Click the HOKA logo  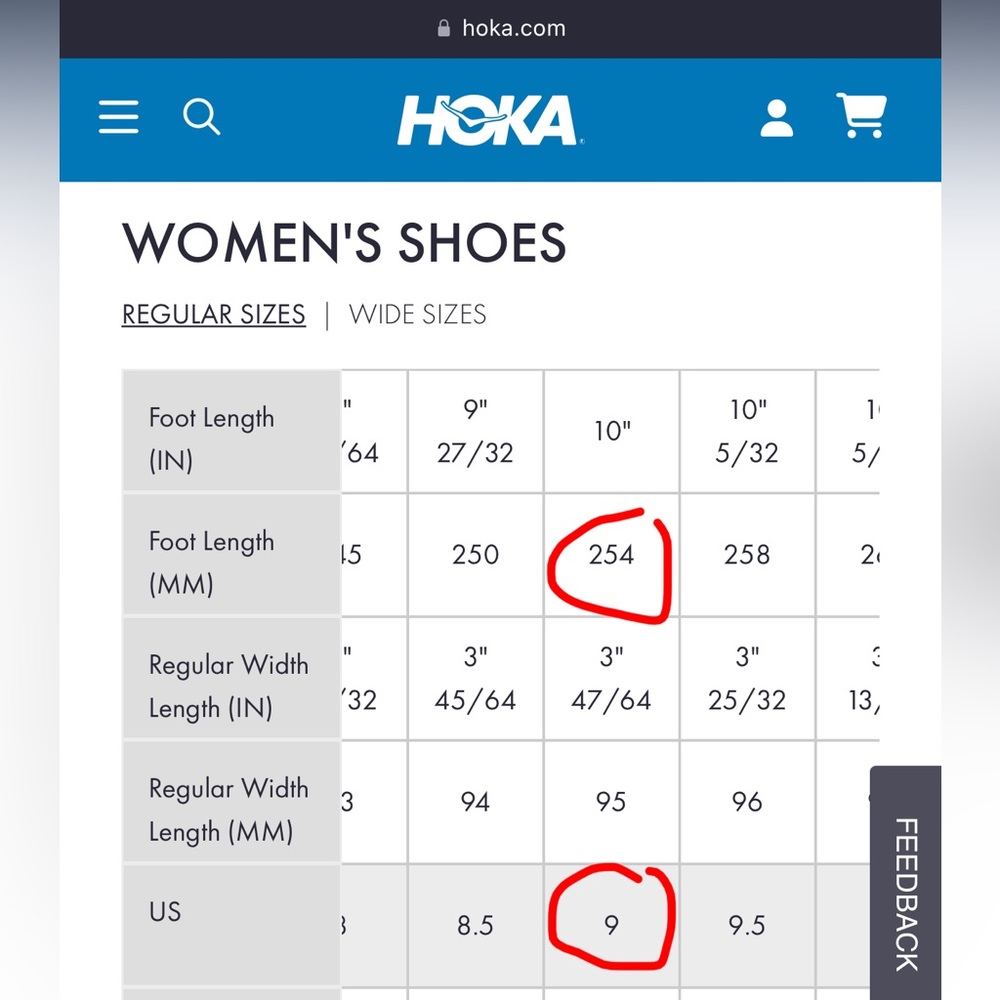tap(490, 120)
